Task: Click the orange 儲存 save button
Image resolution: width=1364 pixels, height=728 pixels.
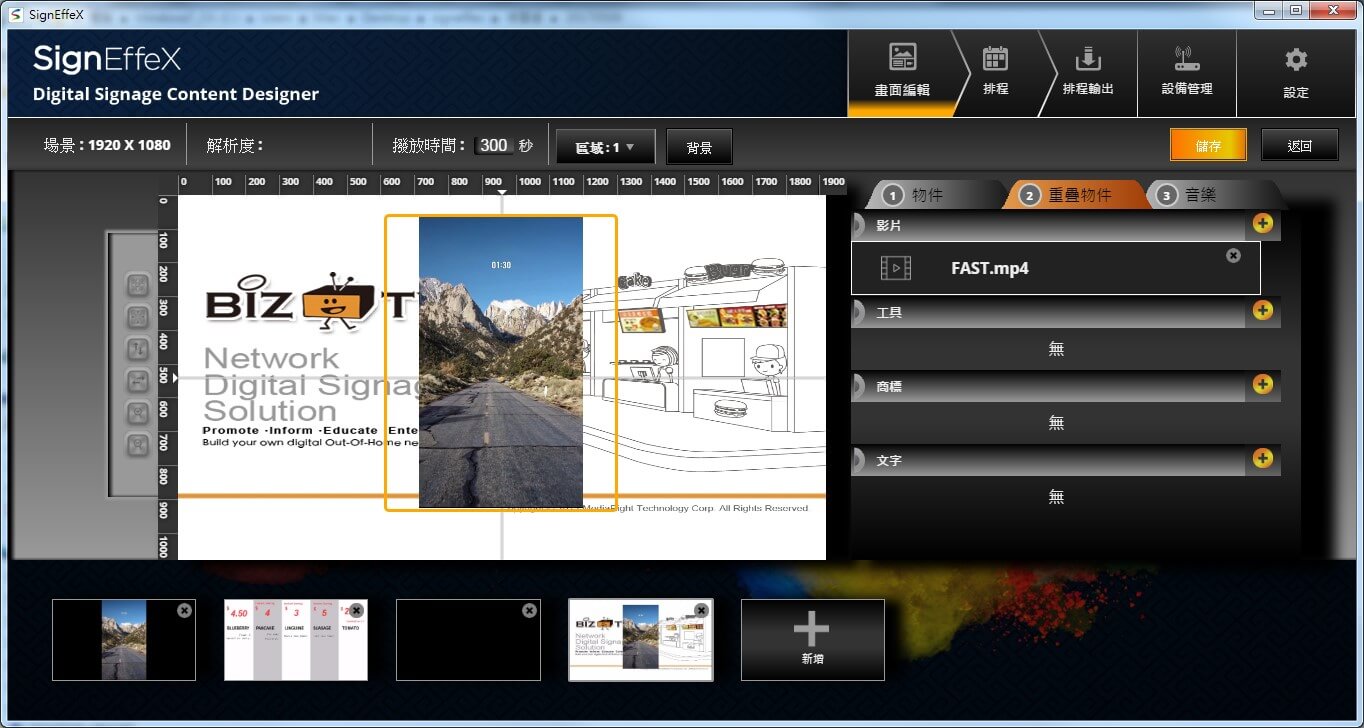Action: 1208,146
